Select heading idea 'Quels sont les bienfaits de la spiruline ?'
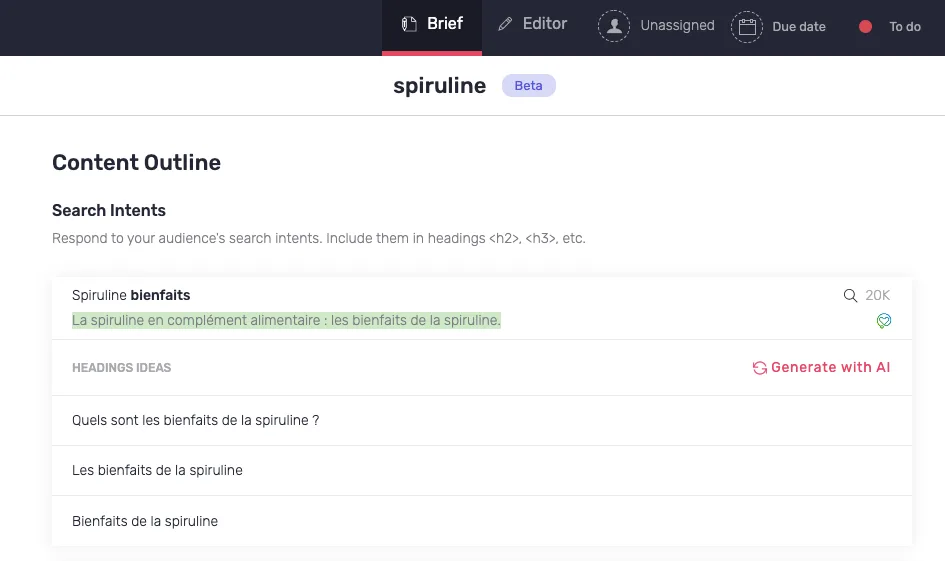The height and width of the screenshot is (561, 945). tap(482, 421)
